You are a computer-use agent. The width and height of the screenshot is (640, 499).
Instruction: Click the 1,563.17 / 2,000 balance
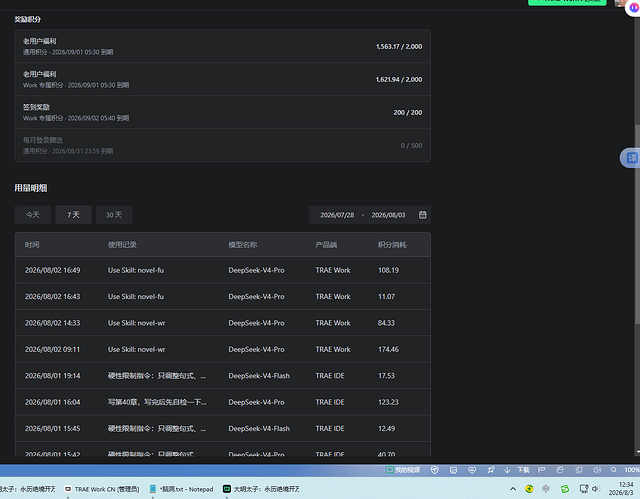point(399,47)
